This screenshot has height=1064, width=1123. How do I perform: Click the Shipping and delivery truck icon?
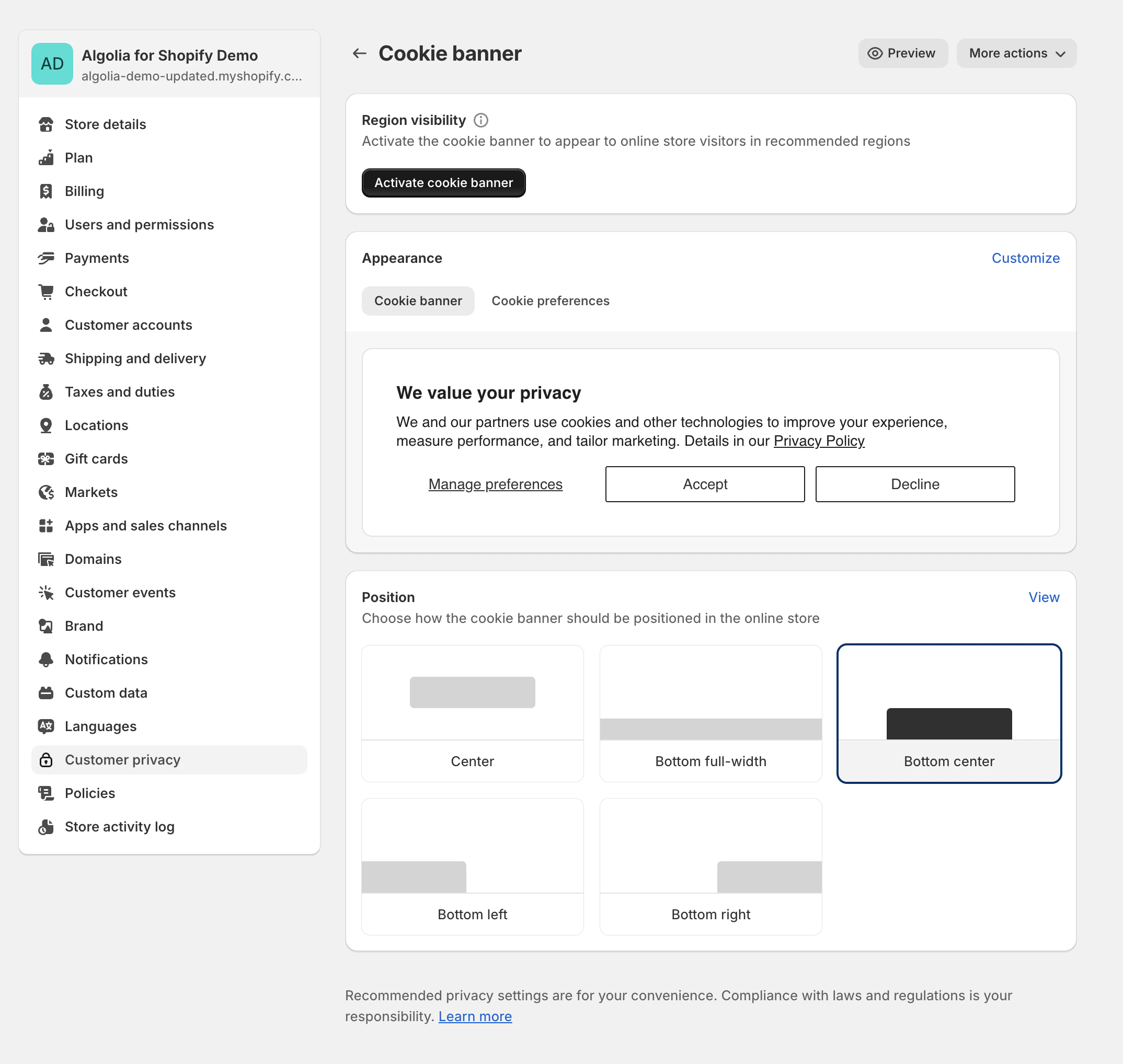[x=47, y=358]
